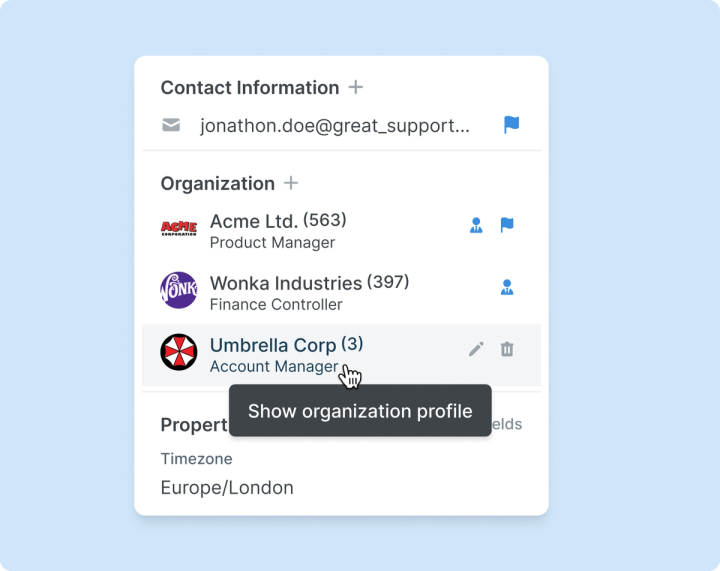Click the Umbrella Corp logo
The width and height of the screenshot is (720, 571).
[x=179, y=352]
